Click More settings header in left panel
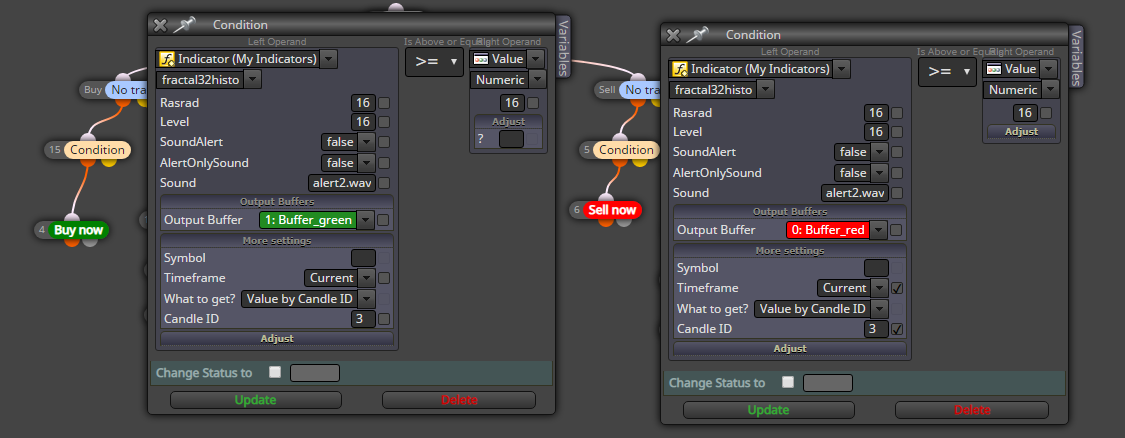The image size is (1125, 438). click(276, 241)
